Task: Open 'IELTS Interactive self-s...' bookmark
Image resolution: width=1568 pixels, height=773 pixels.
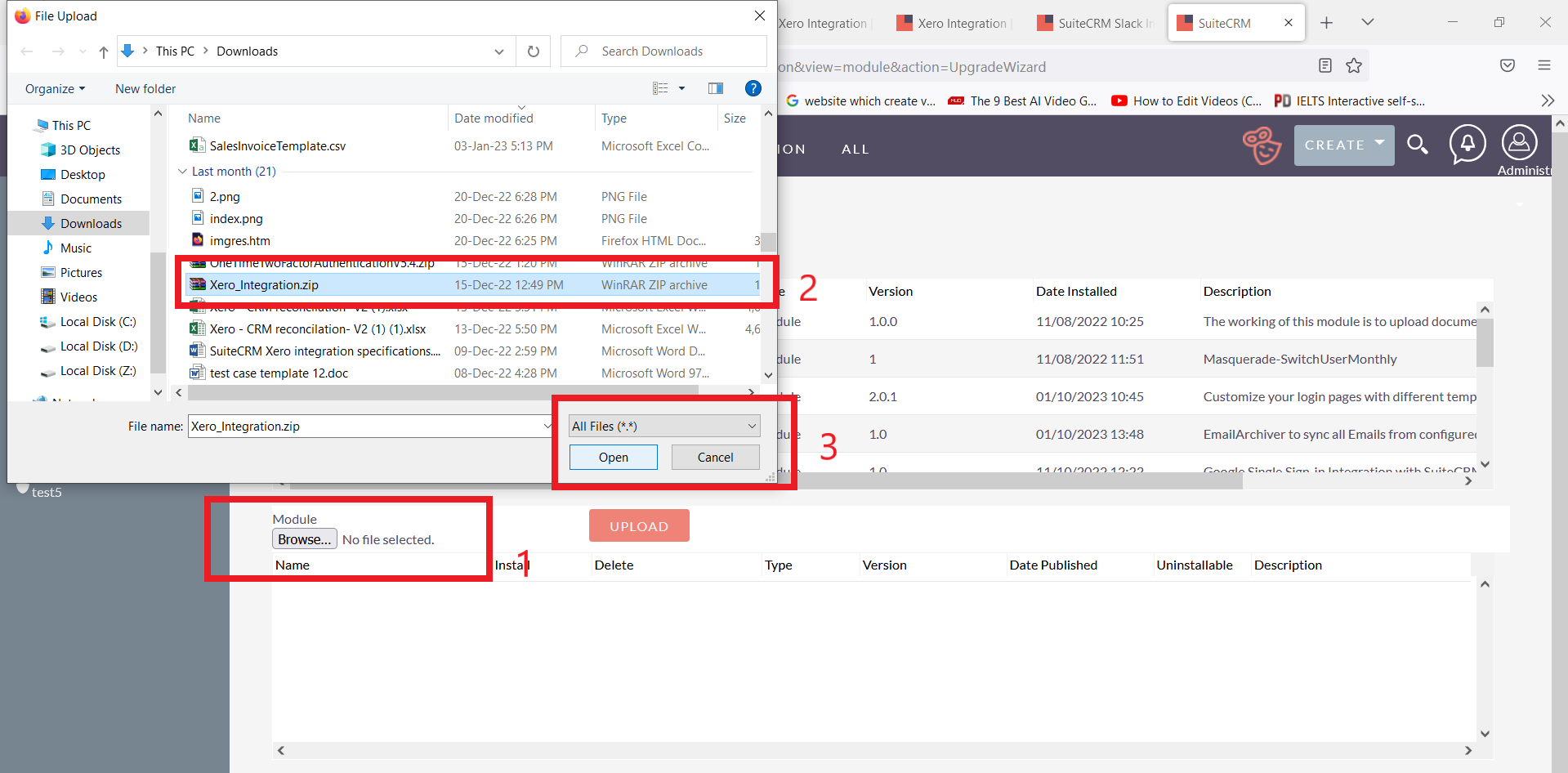Action: [1350, 101]
